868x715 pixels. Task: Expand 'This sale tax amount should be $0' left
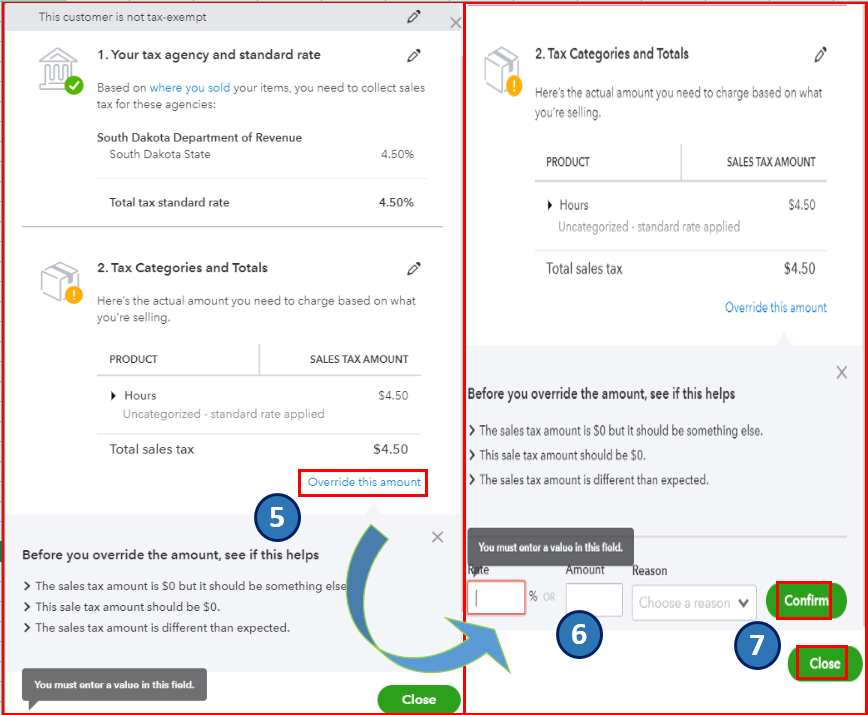click(x=122, y=607)
